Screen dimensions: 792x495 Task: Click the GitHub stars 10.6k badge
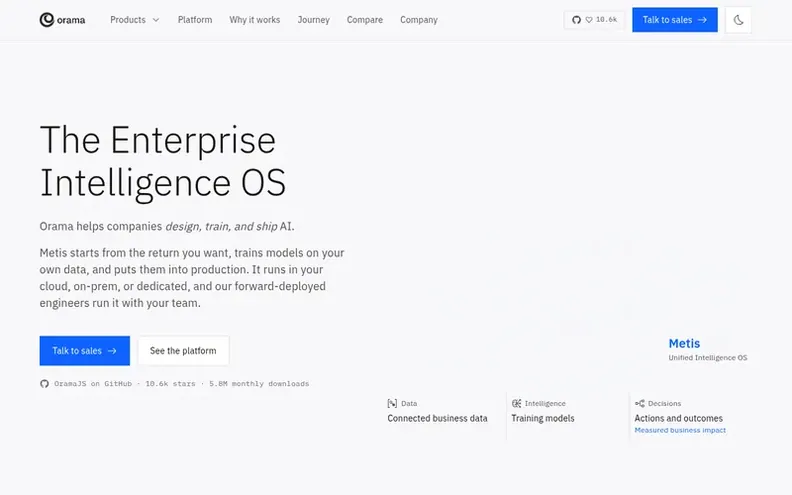594,20
